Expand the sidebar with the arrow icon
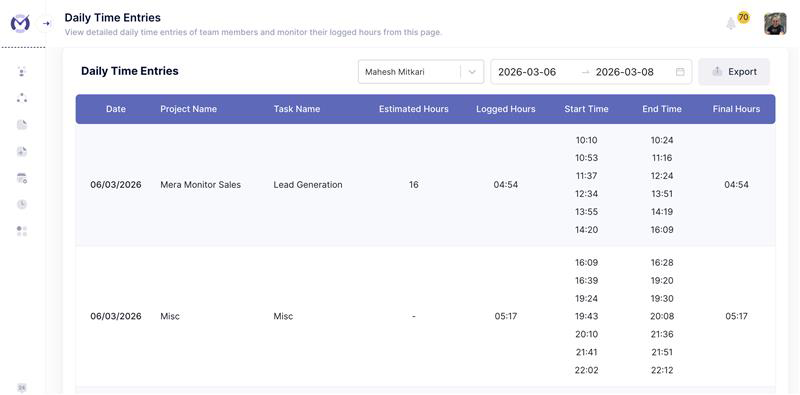 pyautogui.click(x=46, y=23)
